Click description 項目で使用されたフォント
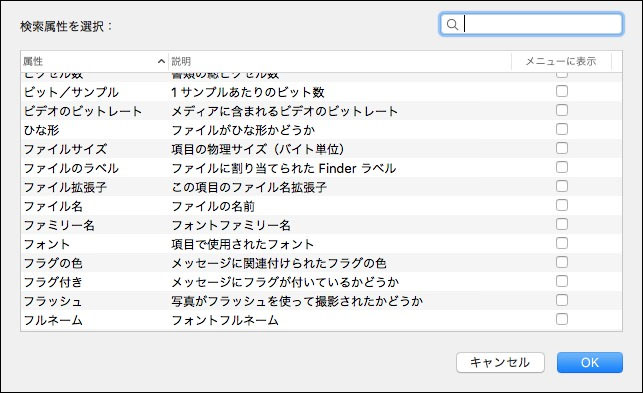The image size is (643, 393). click(x=243, y=244)
